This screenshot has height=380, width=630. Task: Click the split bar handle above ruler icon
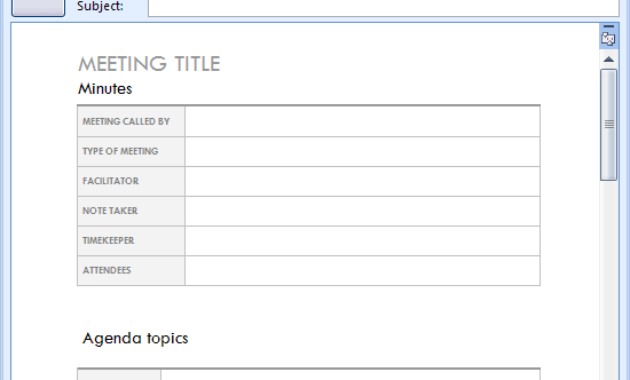click(x=608, y=27)
